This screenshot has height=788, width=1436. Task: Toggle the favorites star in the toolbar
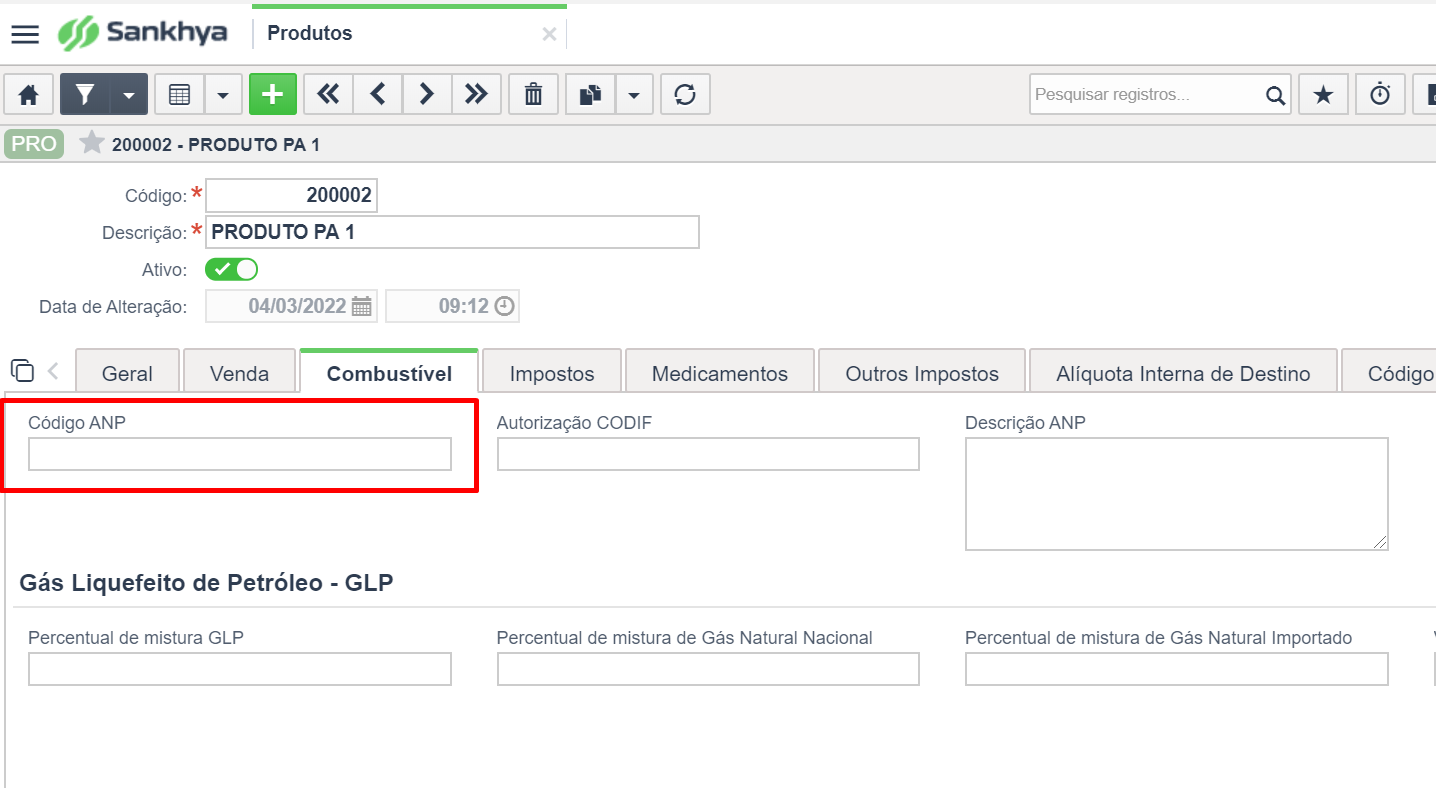(1323, 93)
